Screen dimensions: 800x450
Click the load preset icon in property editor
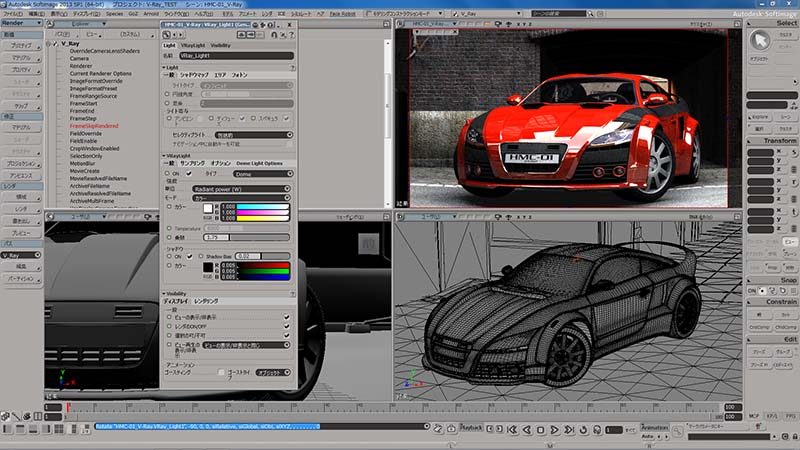click(x=242, y=35)
